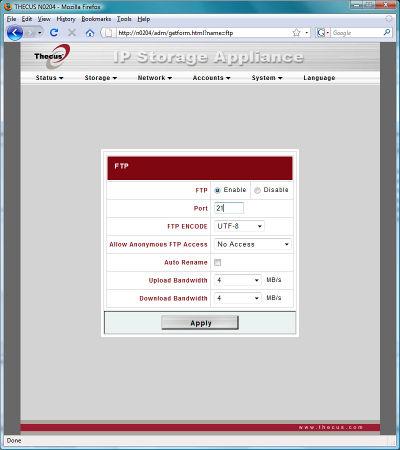Image resolution: width=400 pixels, height=450 pixels.
Task: Open the Storage navigation menu
Action: 100,78
